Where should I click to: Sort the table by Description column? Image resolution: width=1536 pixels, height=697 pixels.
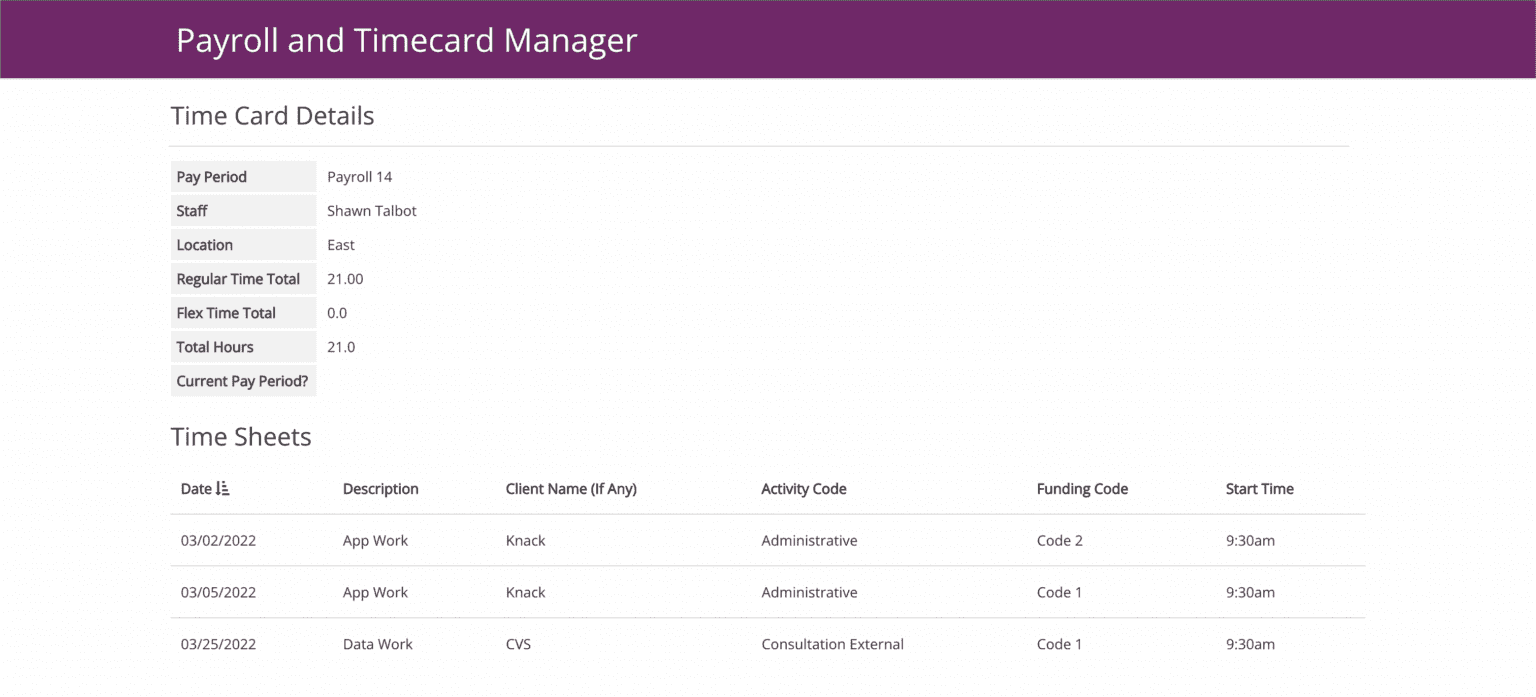[x=380, y=488]
